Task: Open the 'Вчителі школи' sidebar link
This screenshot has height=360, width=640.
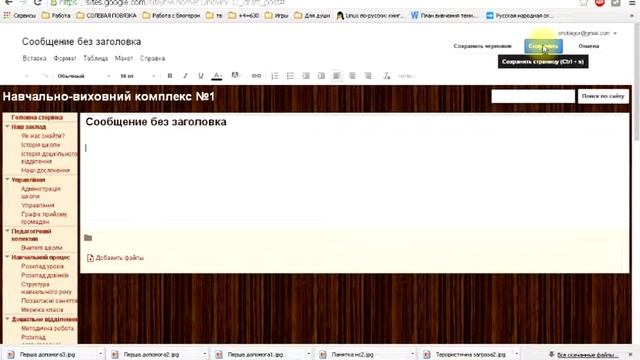Action: pyautogui.click(x=42, y=248)
